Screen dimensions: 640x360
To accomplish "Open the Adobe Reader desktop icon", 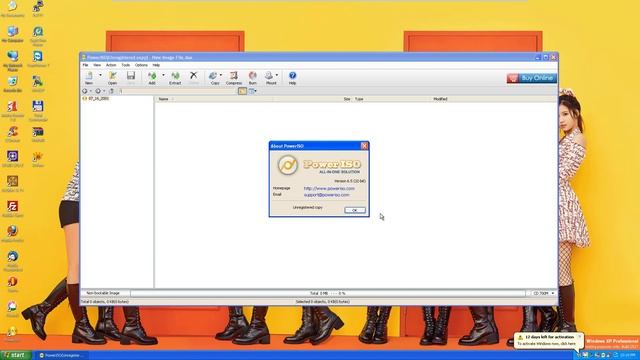I will 13,111.
